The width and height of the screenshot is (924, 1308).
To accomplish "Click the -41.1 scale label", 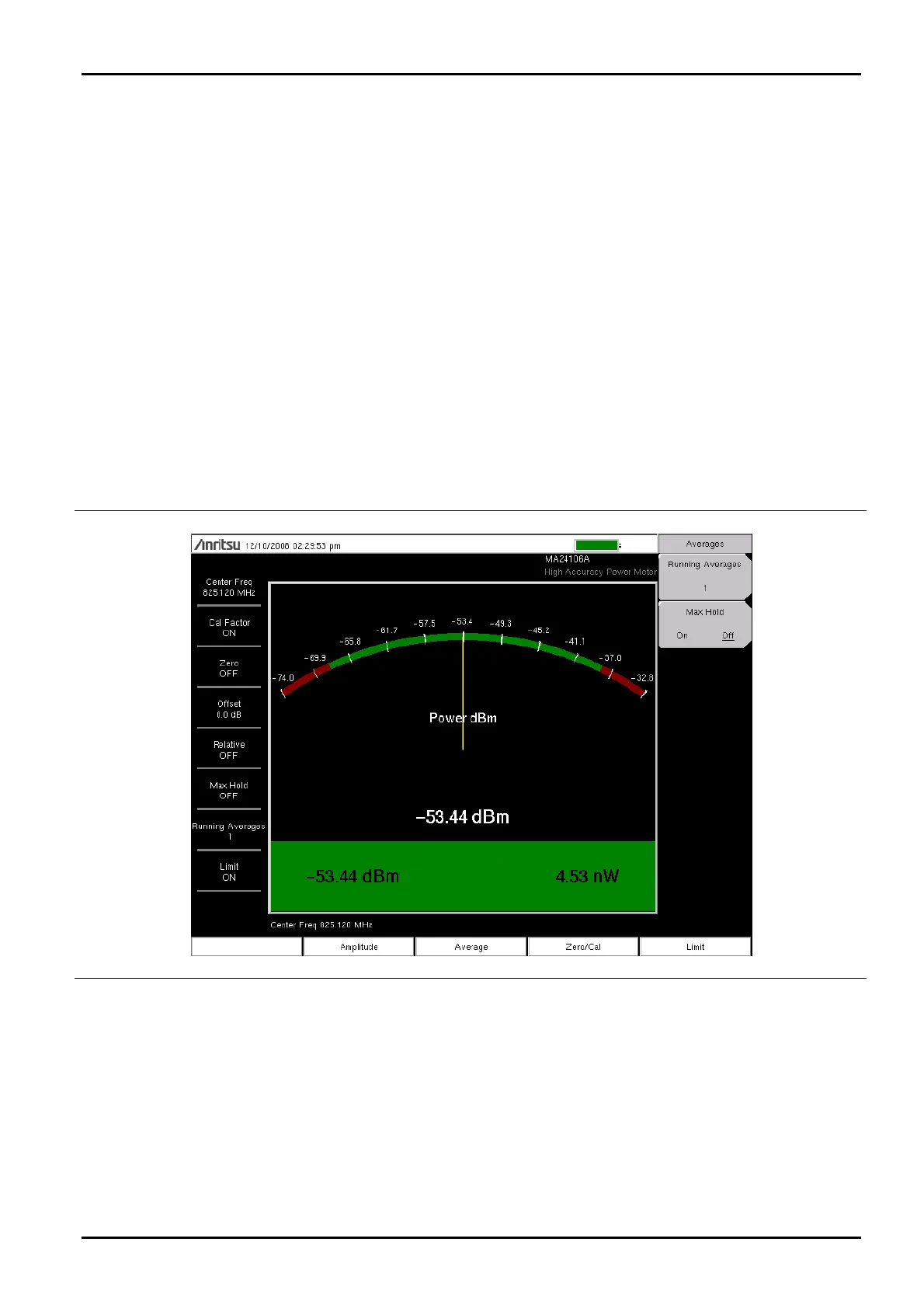I will click(x=575, y=642).
